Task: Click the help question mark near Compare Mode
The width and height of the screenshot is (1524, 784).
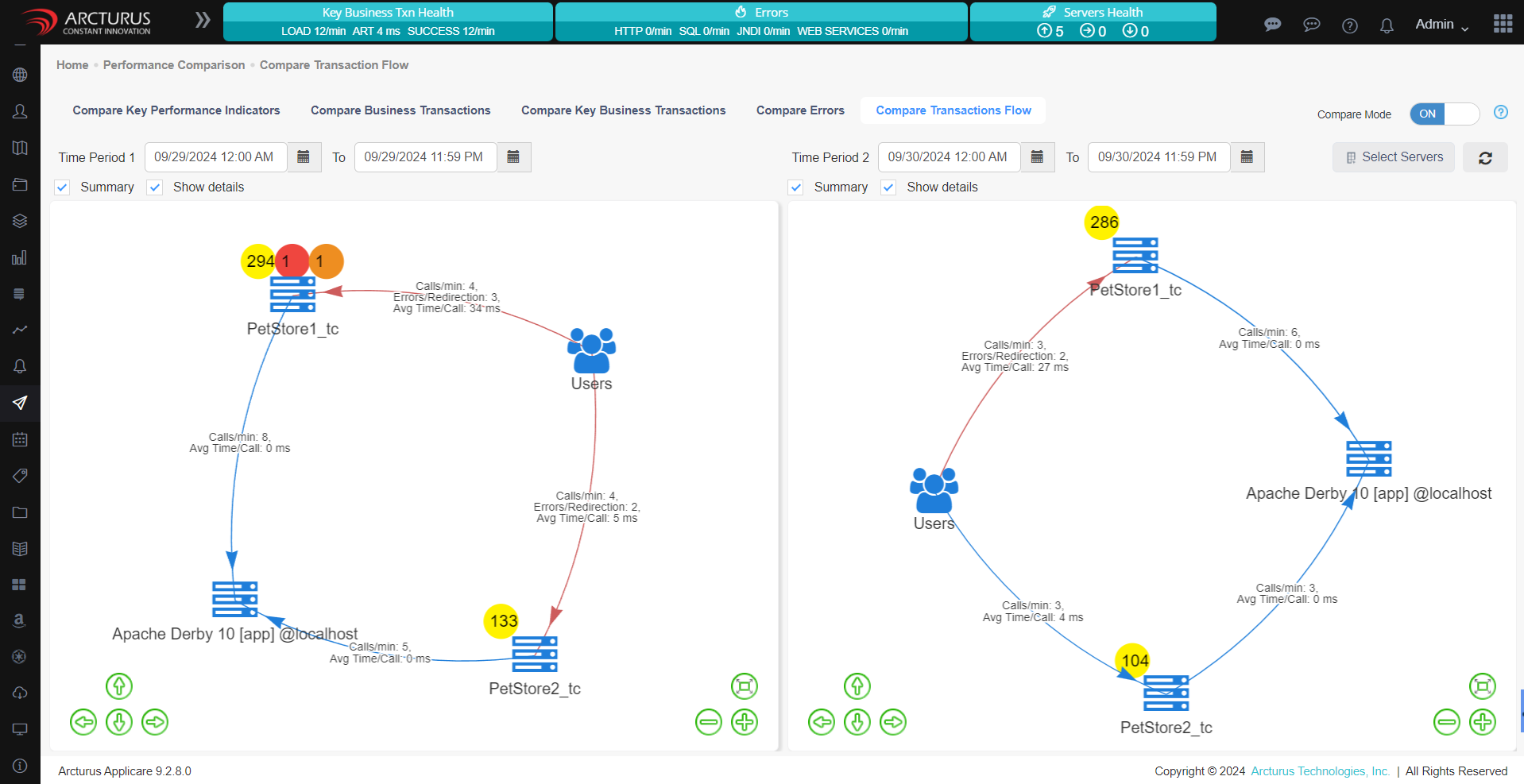Action: pos(1500,112)
